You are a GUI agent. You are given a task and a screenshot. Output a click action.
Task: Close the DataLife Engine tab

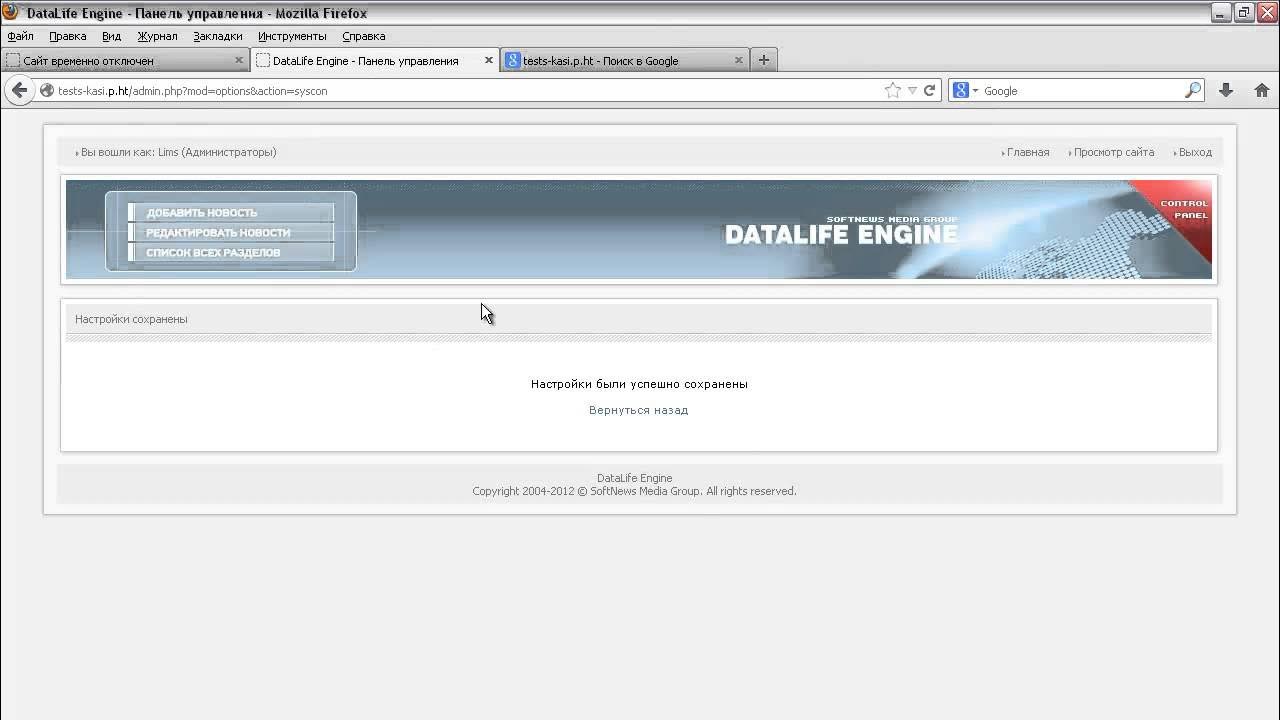click(x=489, y=60)
